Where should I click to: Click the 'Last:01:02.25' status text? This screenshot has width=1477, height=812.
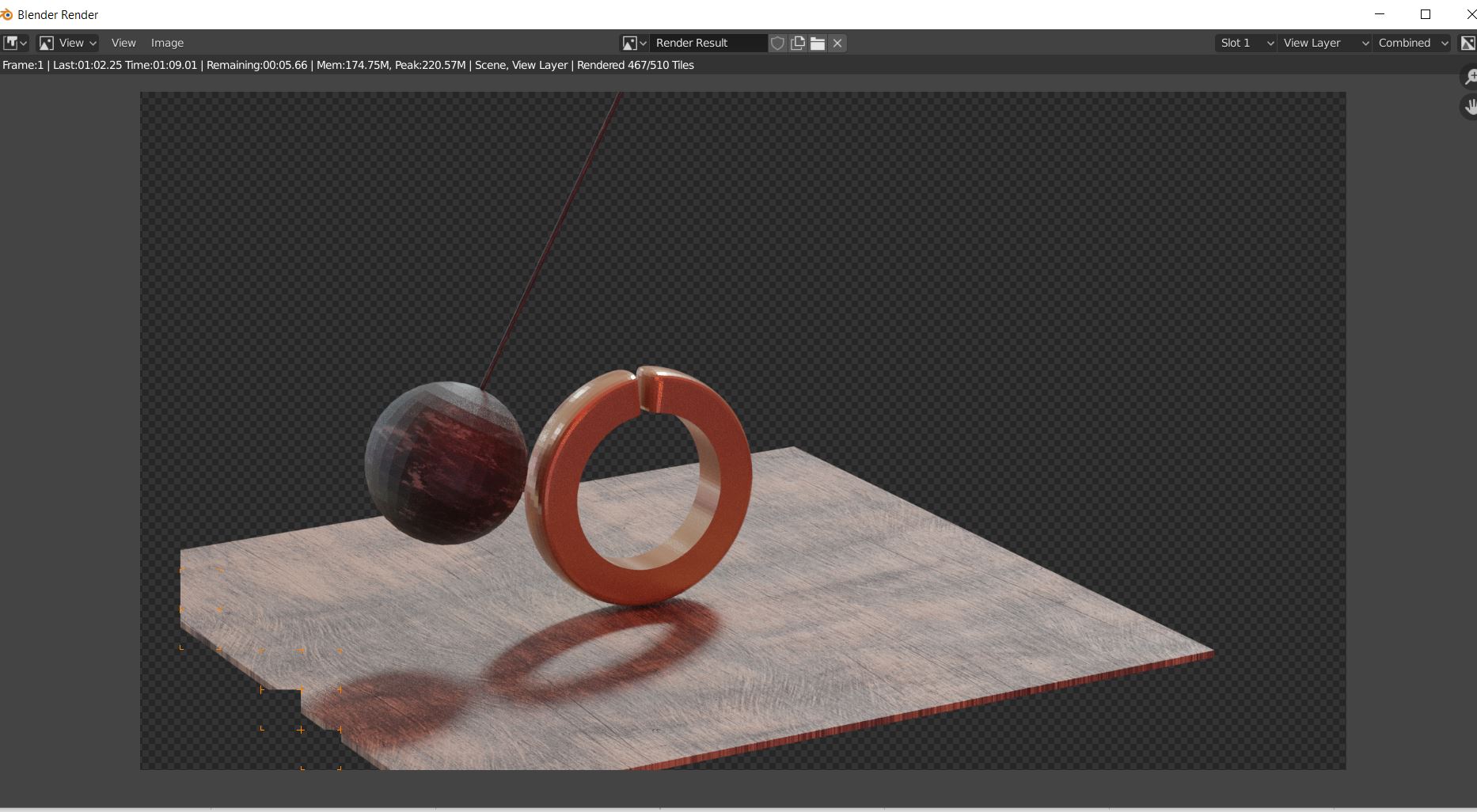[87, 65]
